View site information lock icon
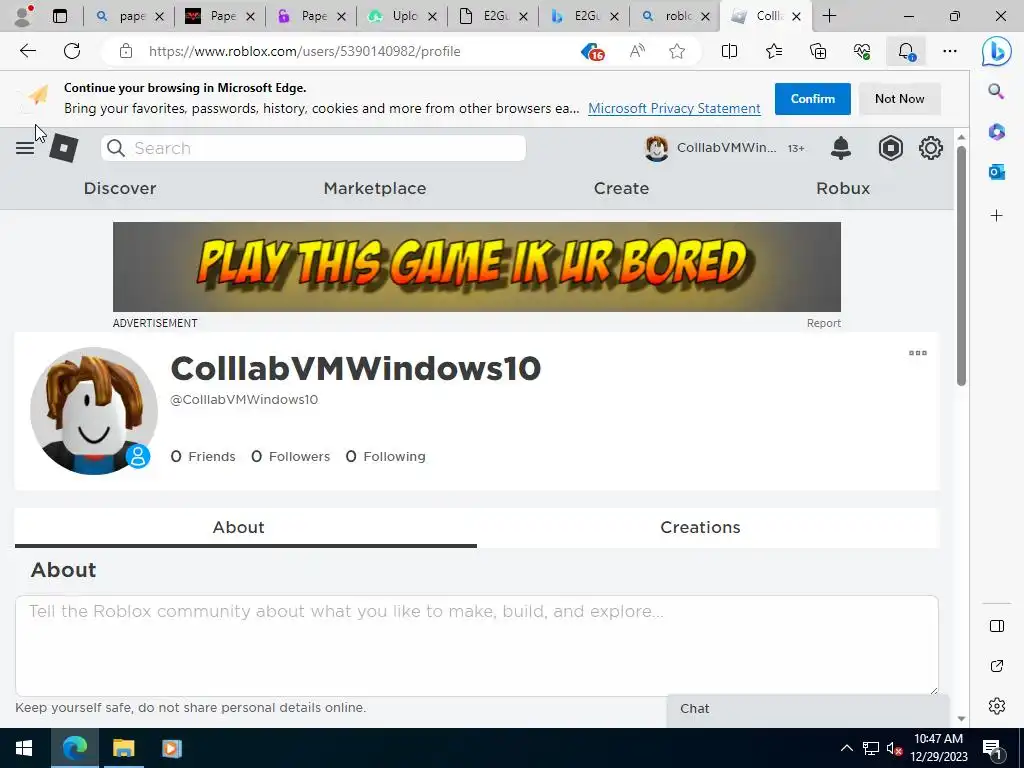This screenshot has height=768, width=1024. 125,51
